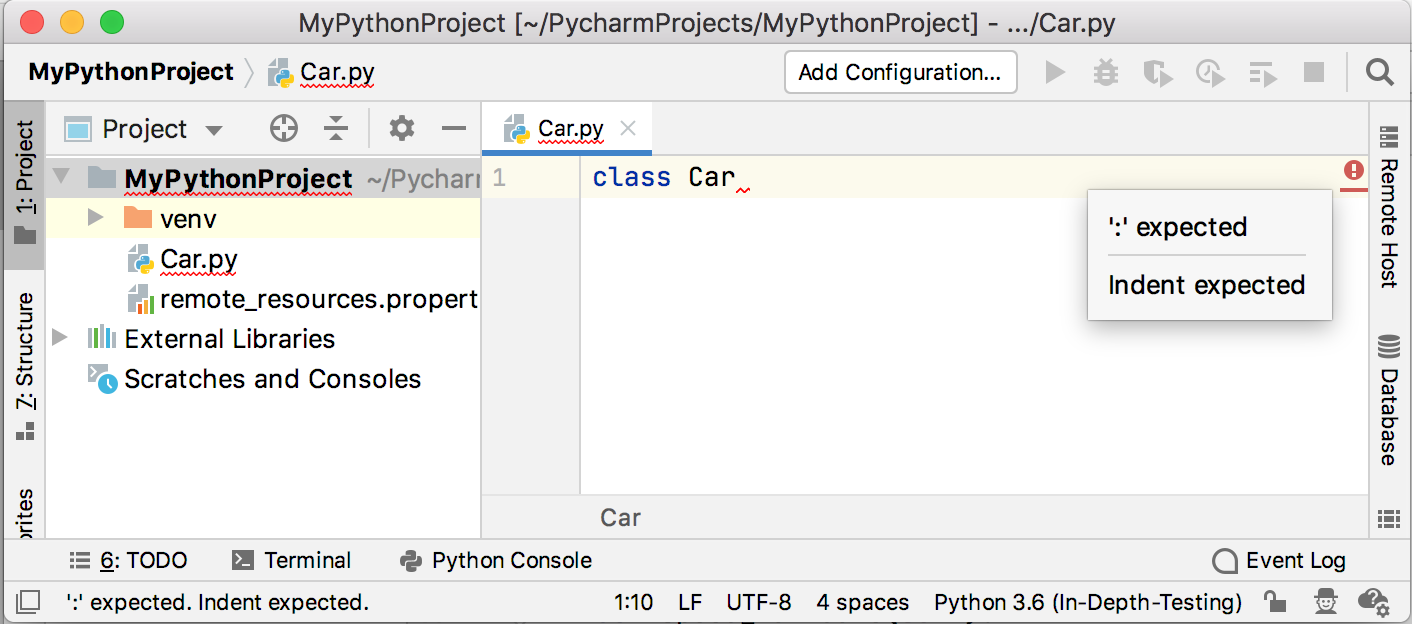Image resolution: width=1412 pixels, height=624 pixels.
Task: Click Run with Coverage icon
Action: tap(1157, 73)
